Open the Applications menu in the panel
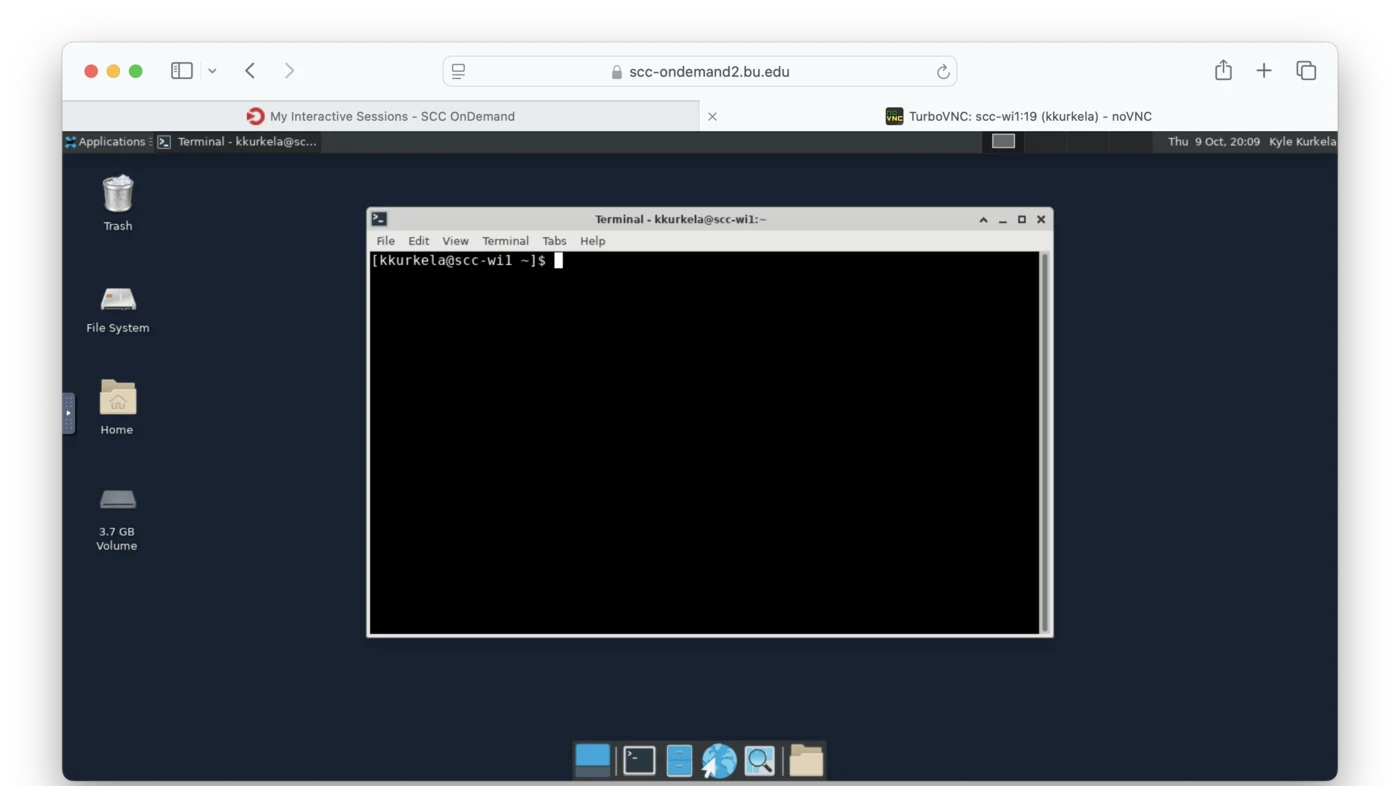Screen dimensions: 1400x786 pyautogui.click(x=105, y=142)
